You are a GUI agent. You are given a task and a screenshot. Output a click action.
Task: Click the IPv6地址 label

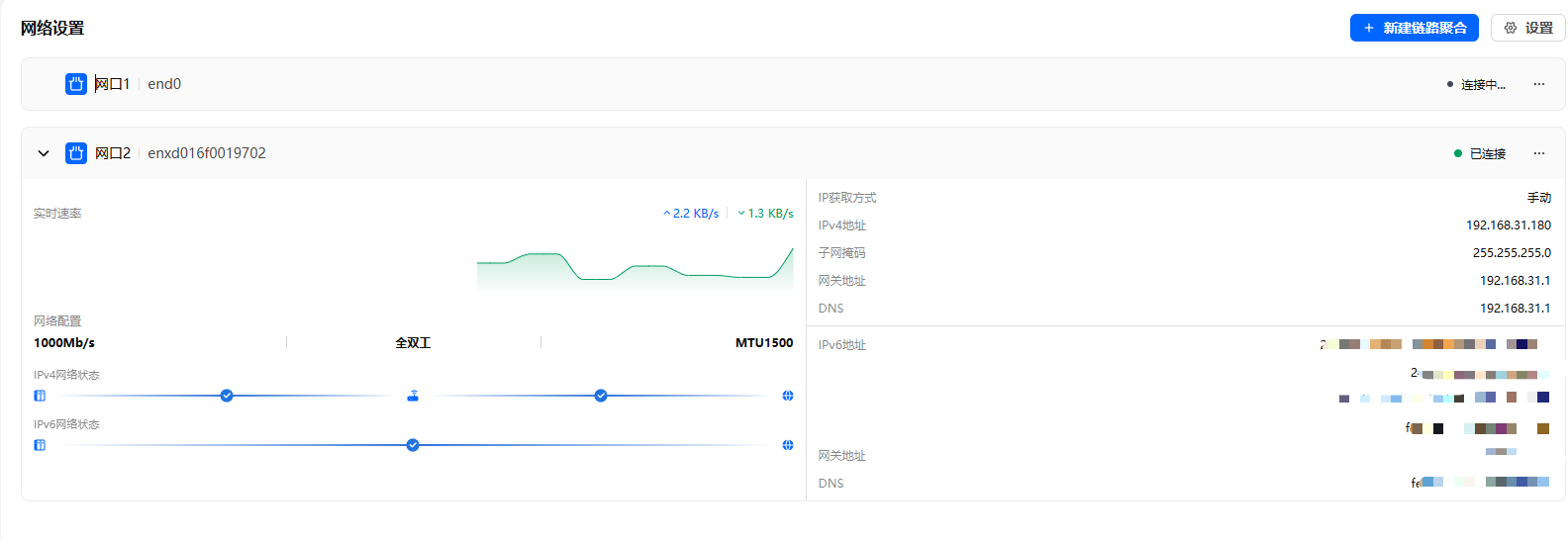click(842, 345)
